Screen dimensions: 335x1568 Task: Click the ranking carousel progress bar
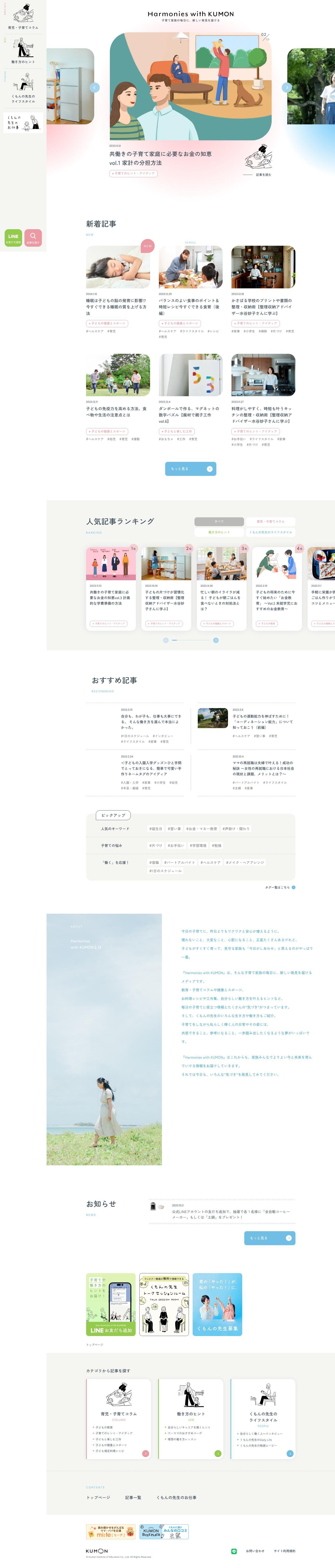tap(190, 640)
